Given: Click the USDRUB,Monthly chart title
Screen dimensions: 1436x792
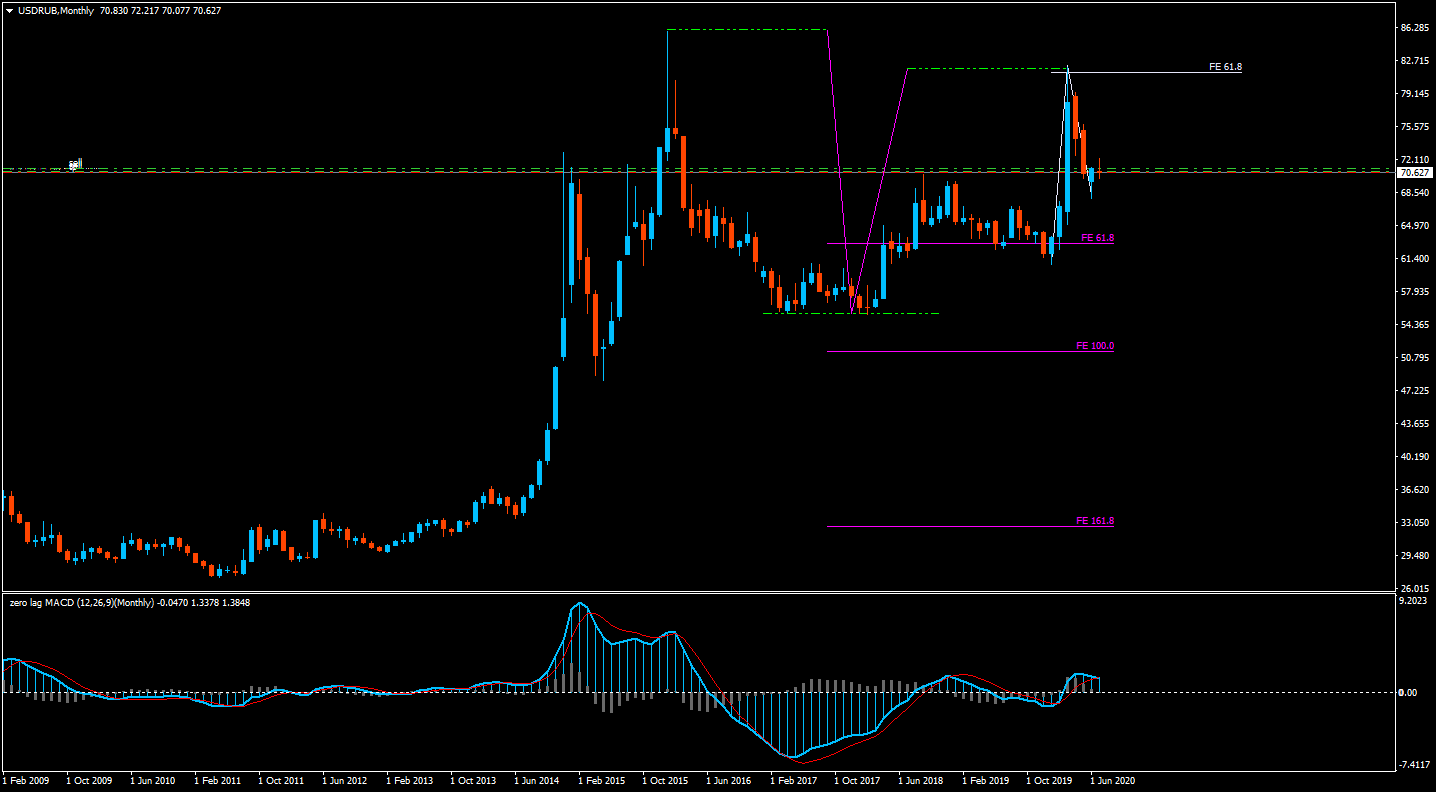Looking at the screenshot, I should 56,10.
